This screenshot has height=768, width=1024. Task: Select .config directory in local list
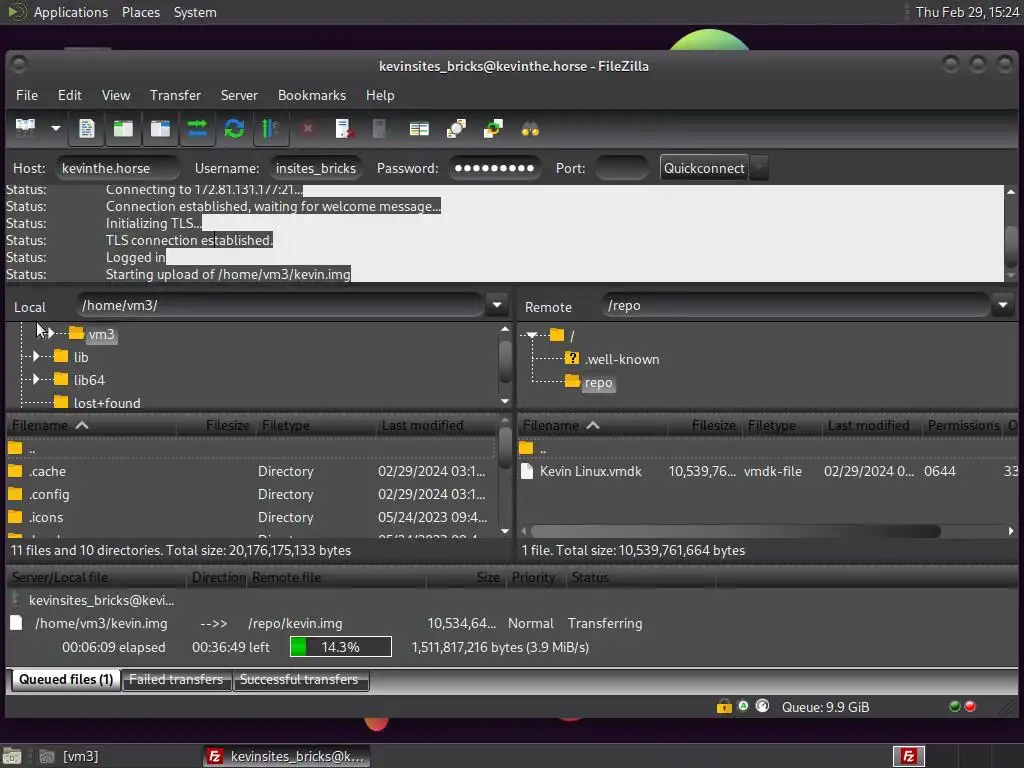[251, 494]
